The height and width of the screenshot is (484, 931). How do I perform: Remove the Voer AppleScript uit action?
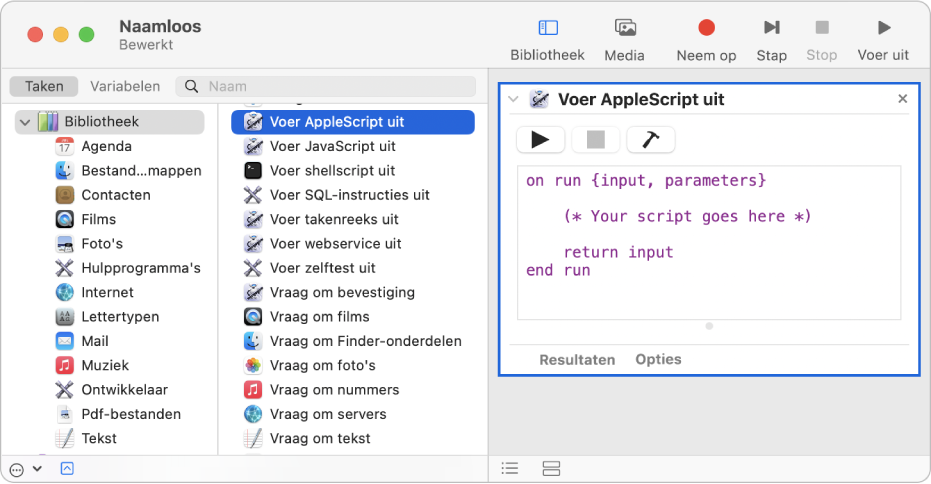(902, 99)
